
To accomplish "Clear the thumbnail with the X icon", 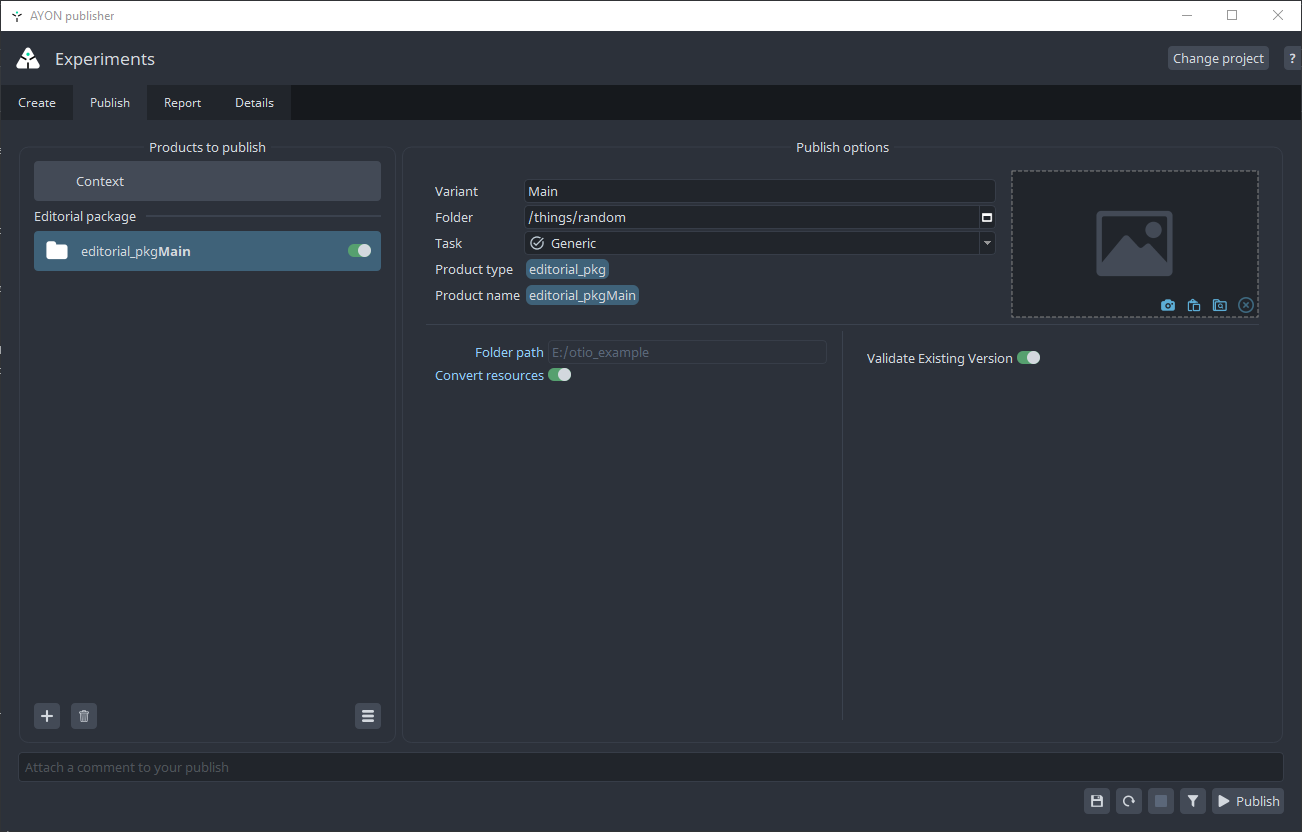I will (x=1246, y=305).
